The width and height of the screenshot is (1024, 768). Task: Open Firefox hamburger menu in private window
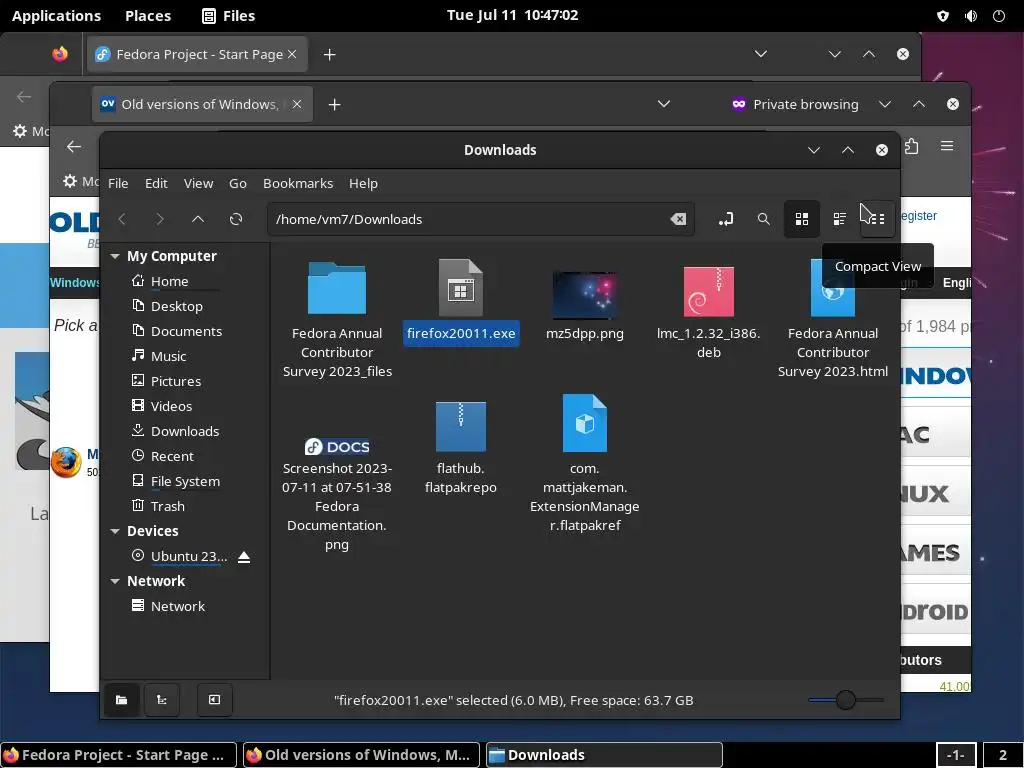coord(947,146)
